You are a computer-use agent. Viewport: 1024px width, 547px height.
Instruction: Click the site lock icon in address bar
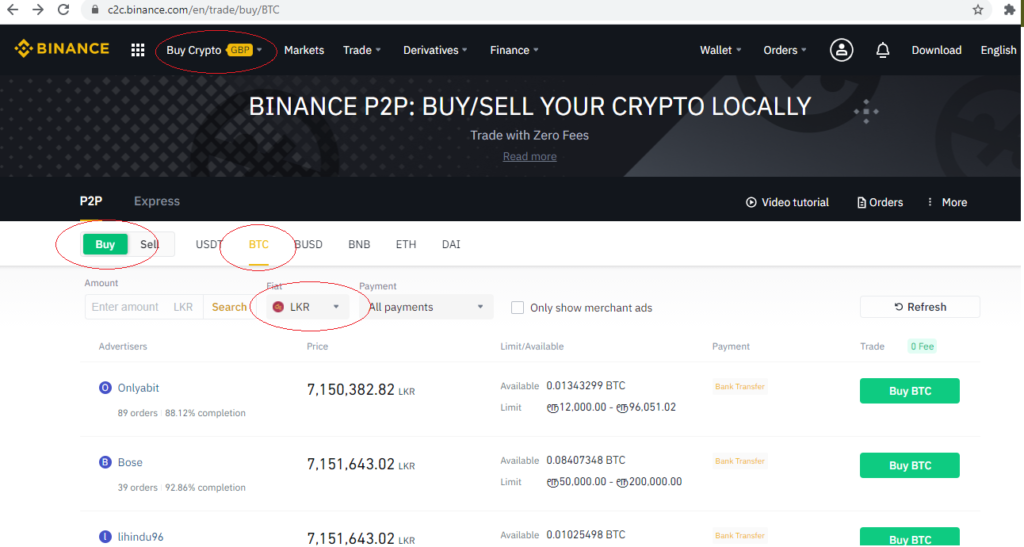coord(95,10)
